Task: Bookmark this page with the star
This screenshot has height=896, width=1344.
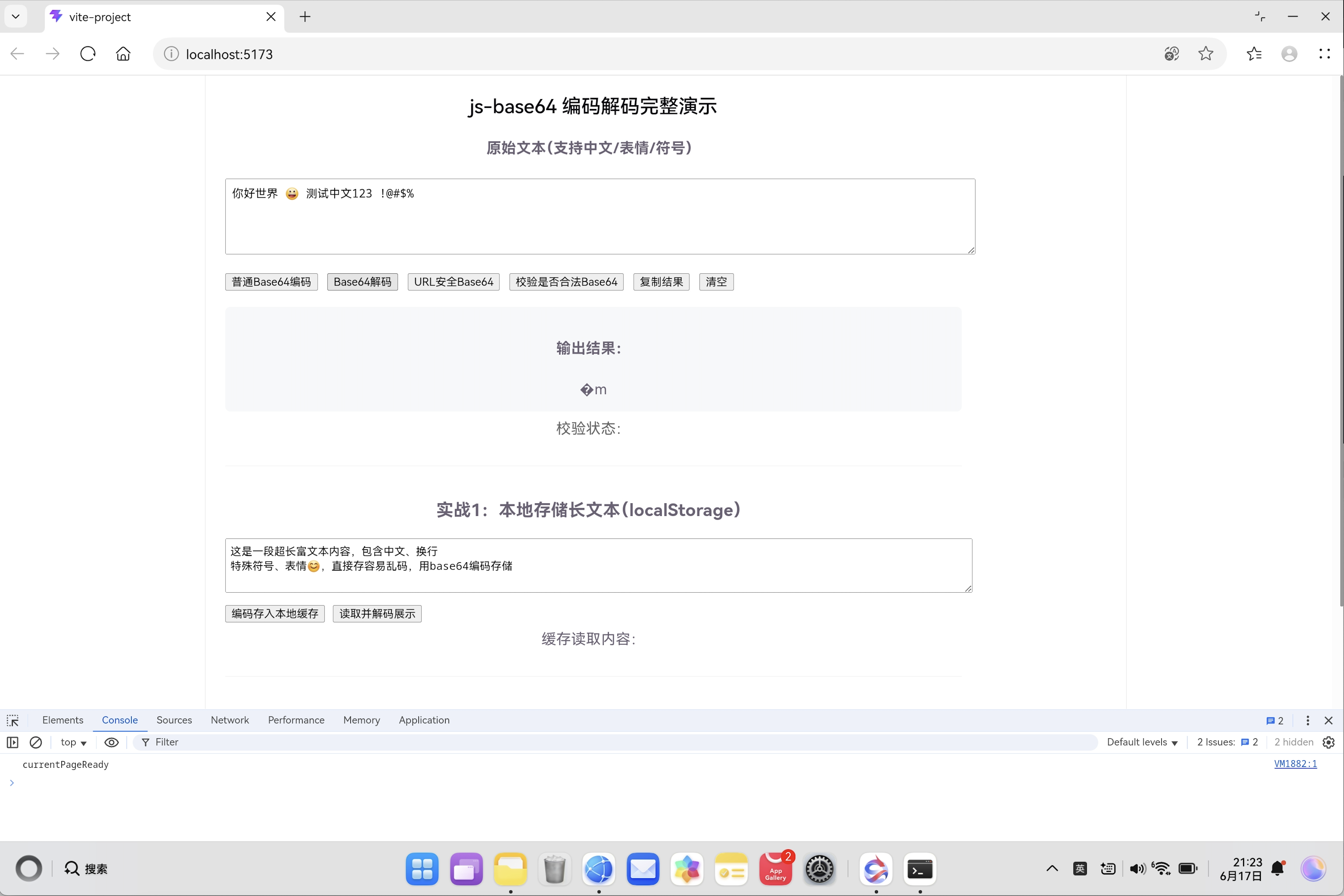Action: [1206, 54]
